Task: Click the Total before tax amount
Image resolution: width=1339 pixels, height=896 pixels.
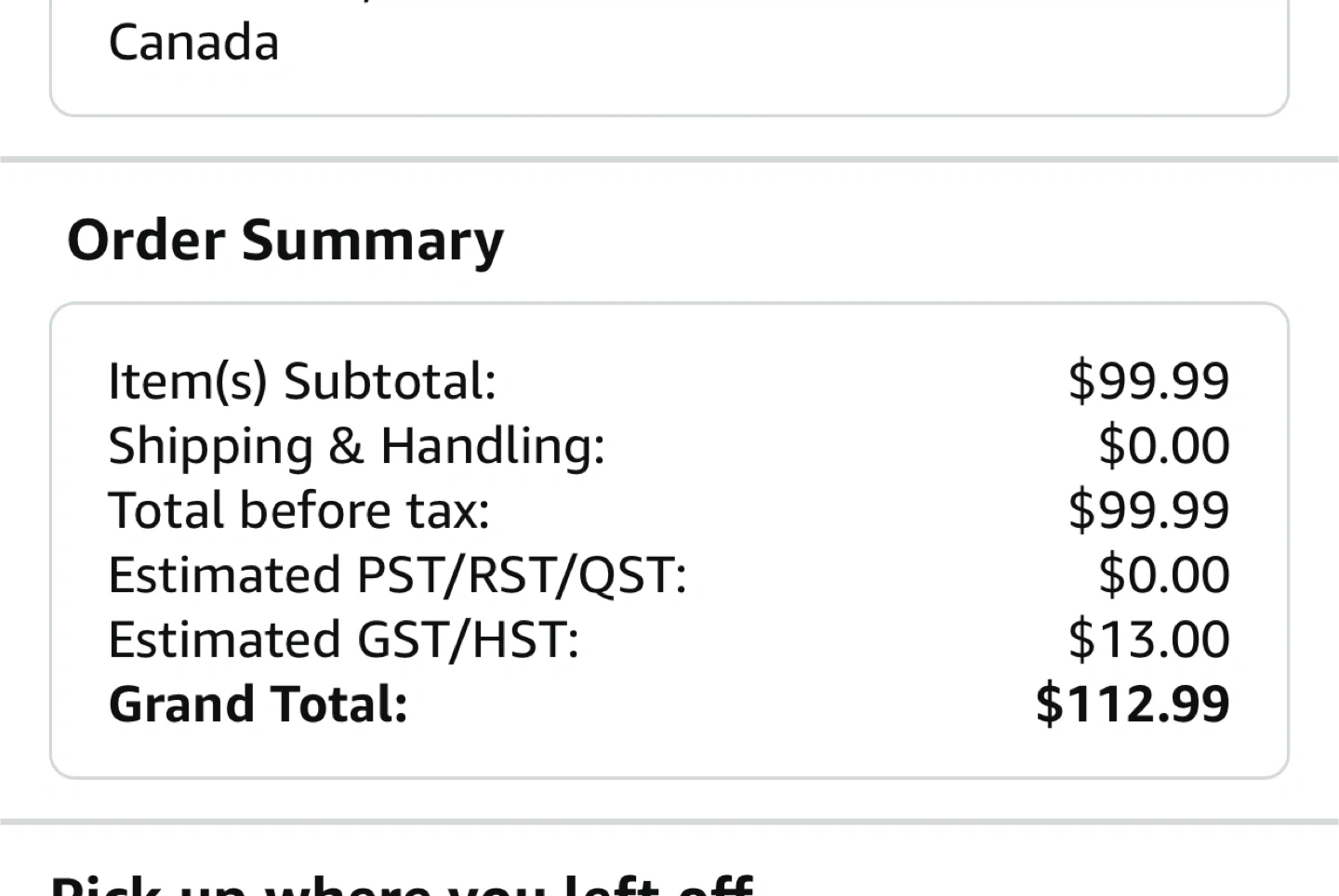Action: (x=1148, y=510)
